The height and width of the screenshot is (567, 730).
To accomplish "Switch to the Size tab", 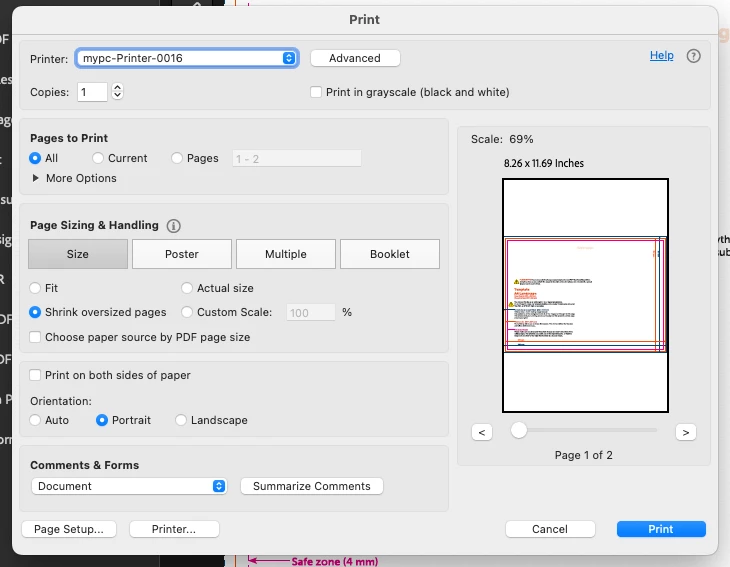I will click(x=78, y=254).
